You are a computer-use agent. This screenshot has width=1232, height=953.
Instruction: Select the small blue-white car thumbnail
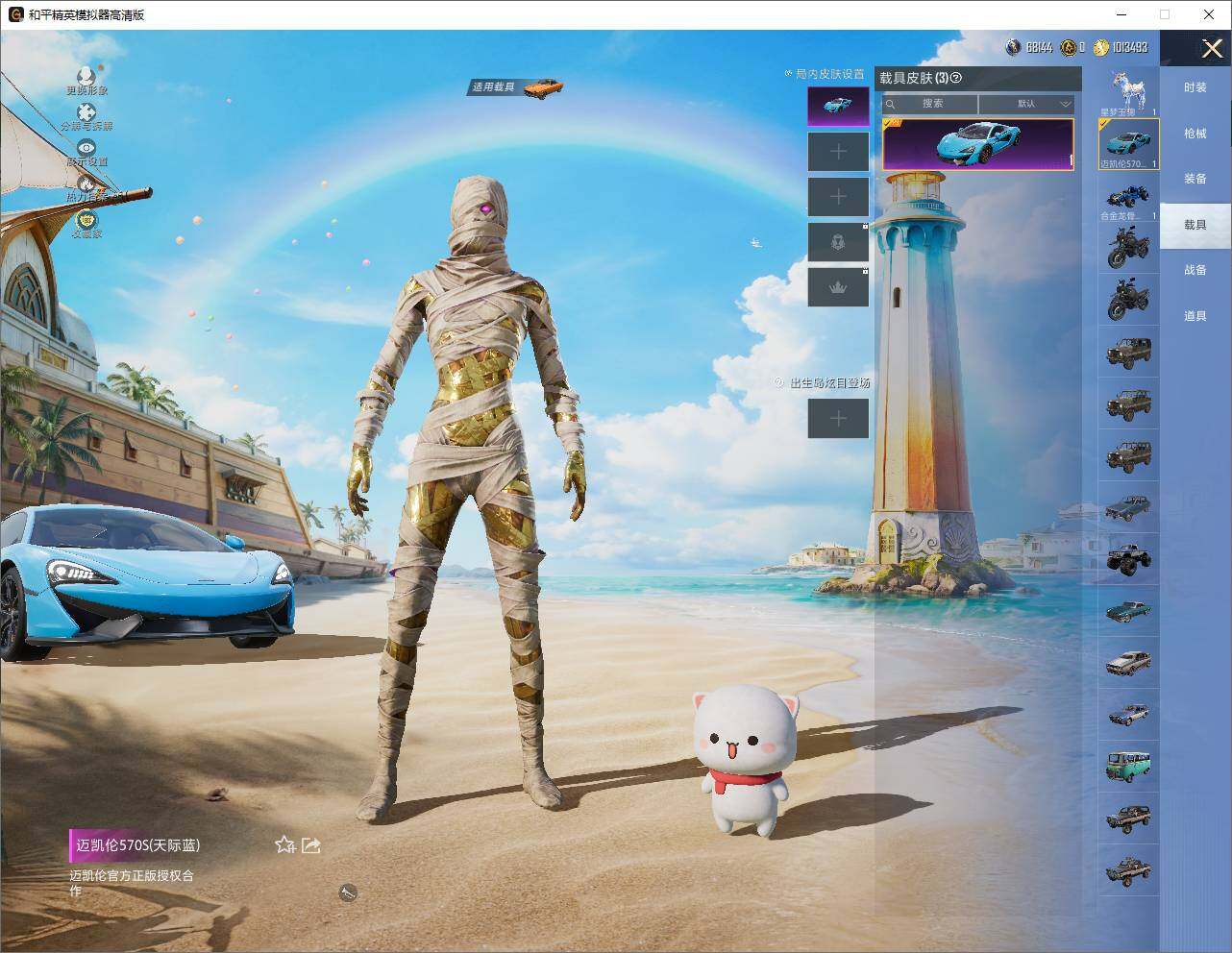[1128, 715]
